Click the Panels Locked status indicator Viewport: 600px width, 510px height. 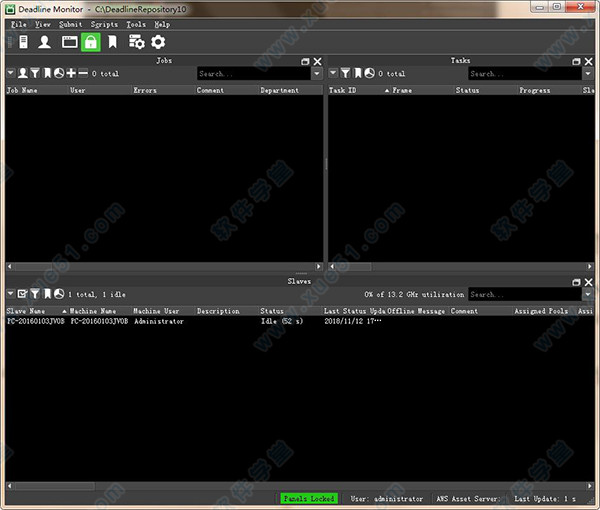(309, 499)
